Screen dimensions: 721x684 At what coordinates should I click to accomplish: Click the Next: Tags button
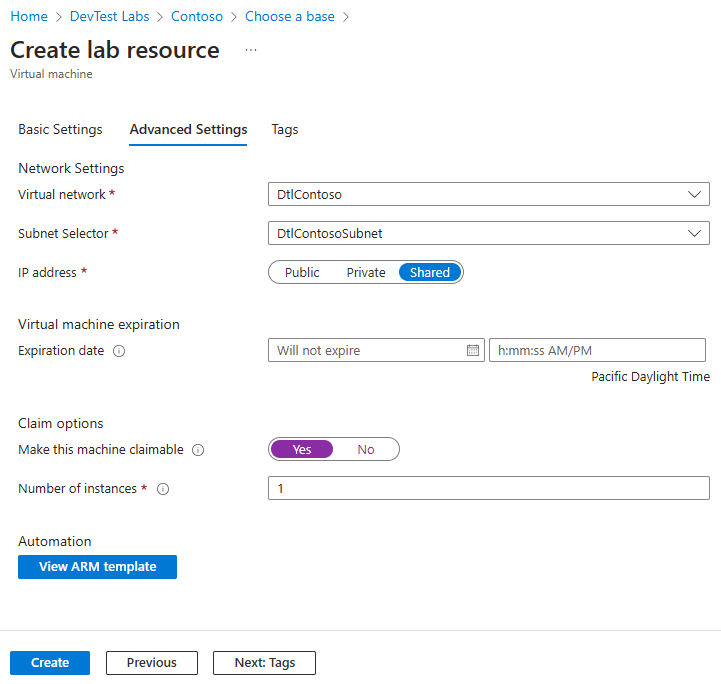pos(264,662)
